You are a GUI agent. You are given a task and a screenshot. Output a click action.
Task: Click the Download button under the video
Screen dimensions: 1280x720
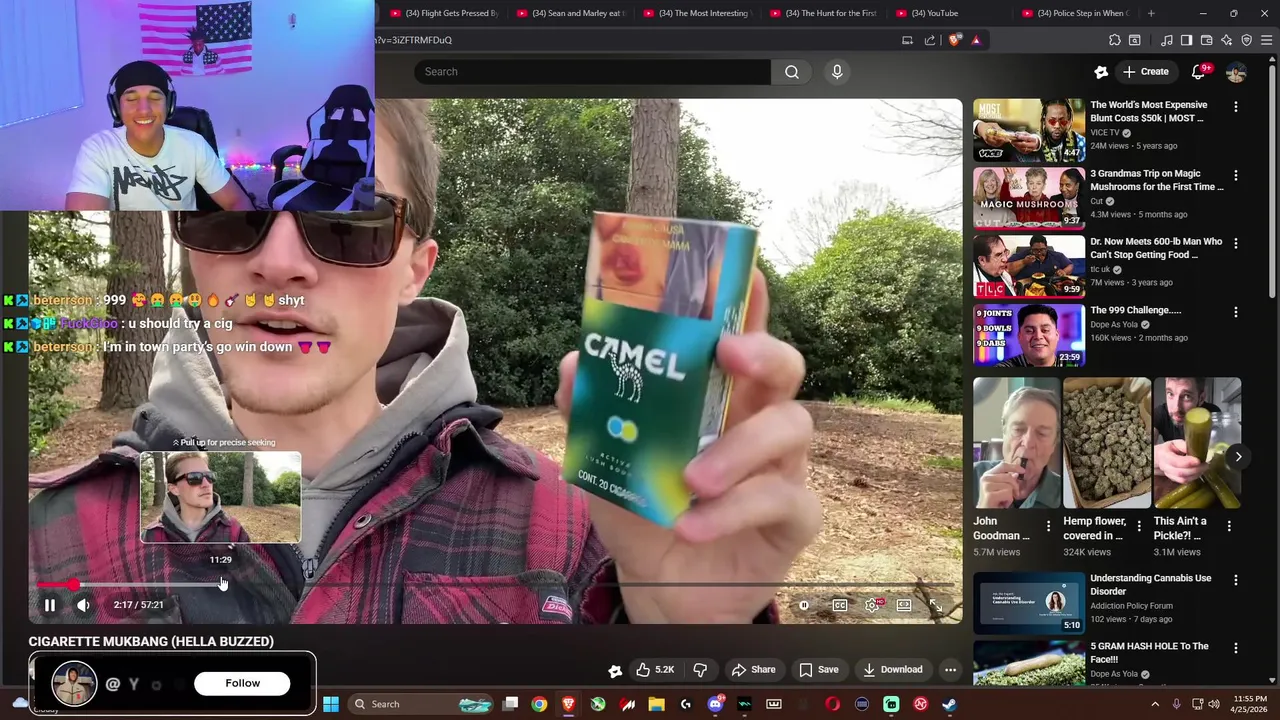(x=892, y=670)
